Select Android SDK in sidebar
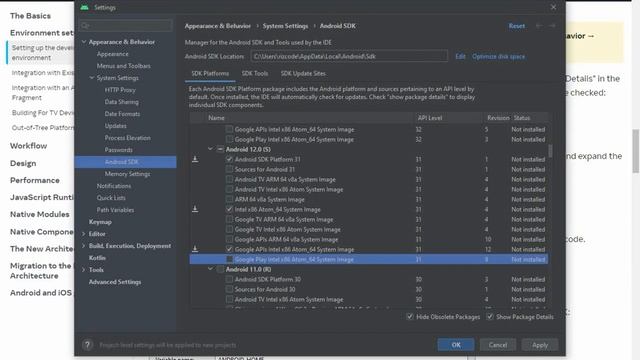The image size is (640, 360). 125,162
